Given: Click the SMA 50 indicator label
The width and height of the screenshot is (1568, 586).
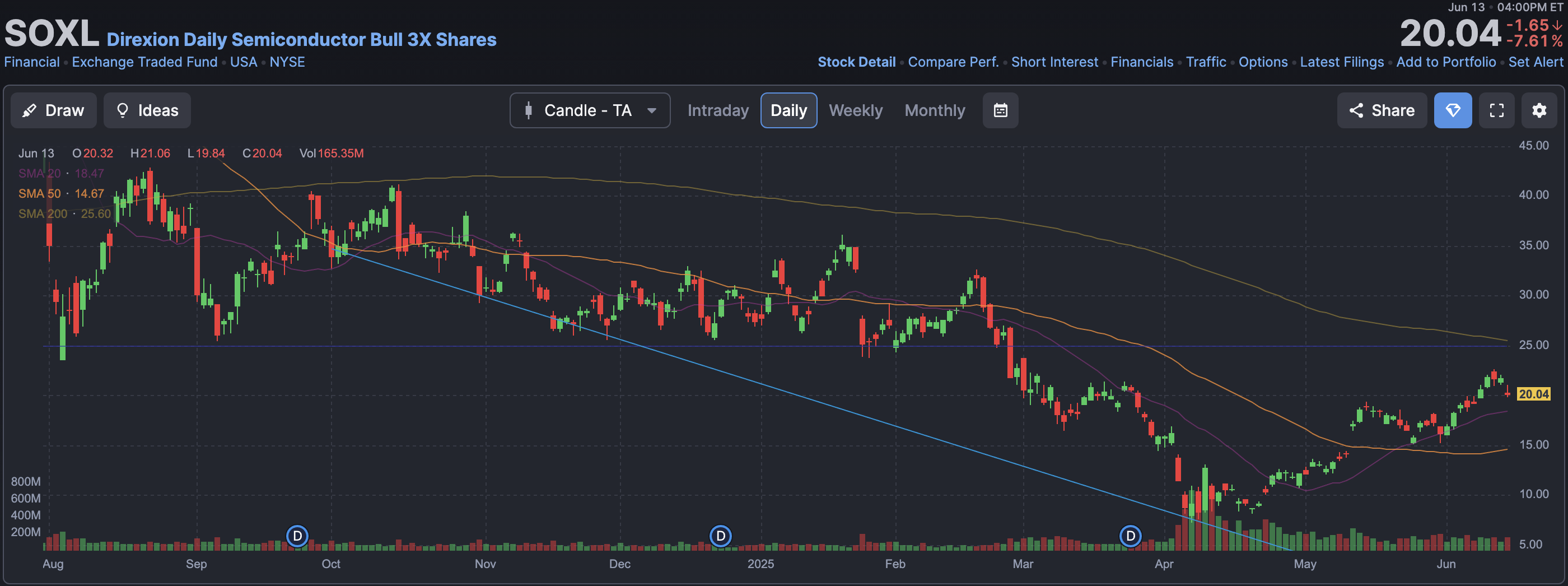Looking at the screenshot, I should tap(40, 194).
